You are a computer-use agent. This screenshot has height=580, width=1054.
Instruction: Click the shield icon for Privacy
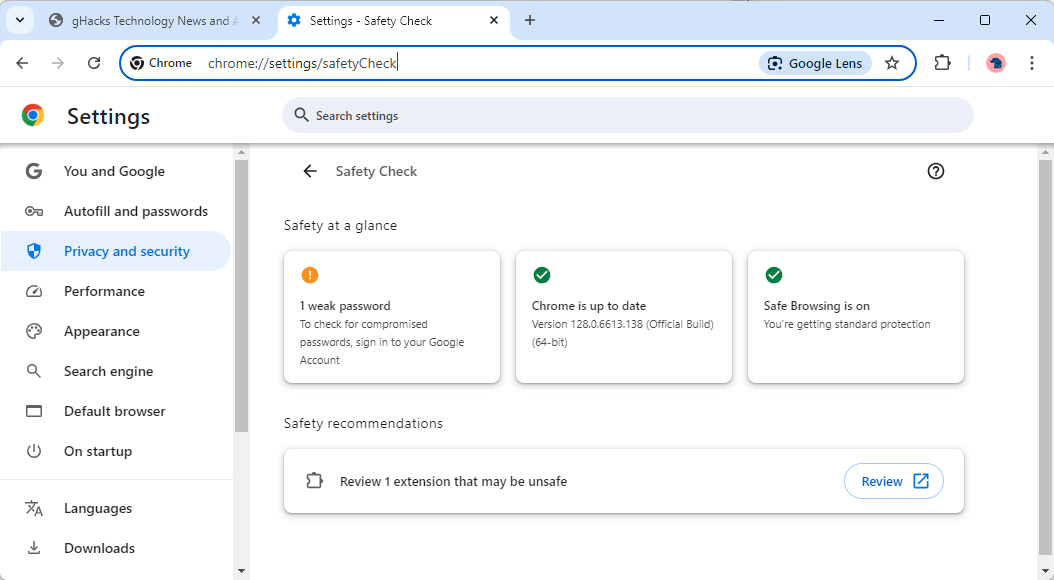[x=34, y=251]
